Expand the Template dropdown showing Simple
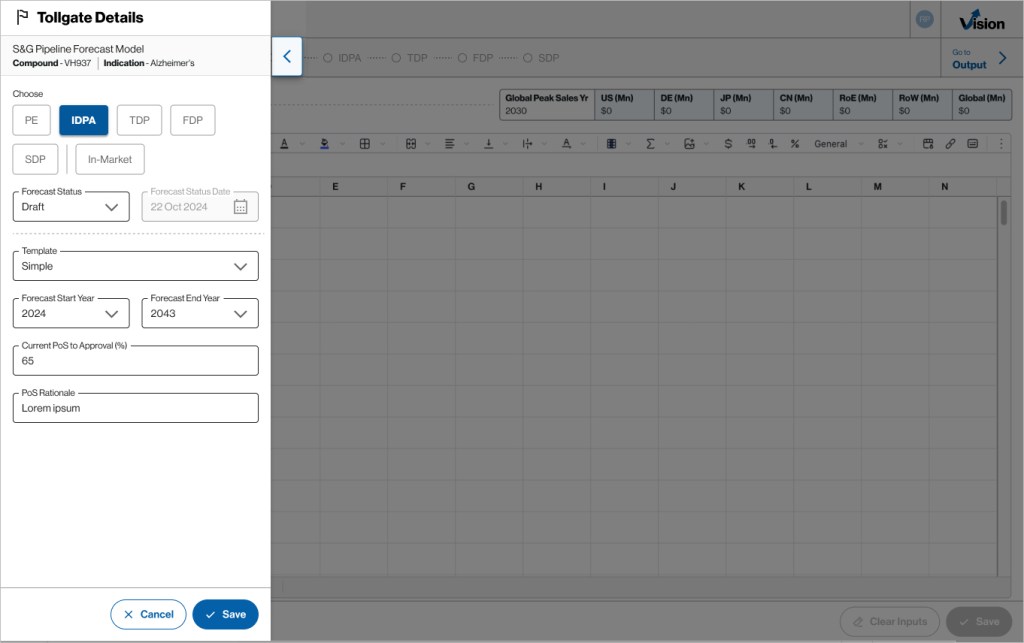The height and width of the screenshot is (643, 1024). pos(135,266)
